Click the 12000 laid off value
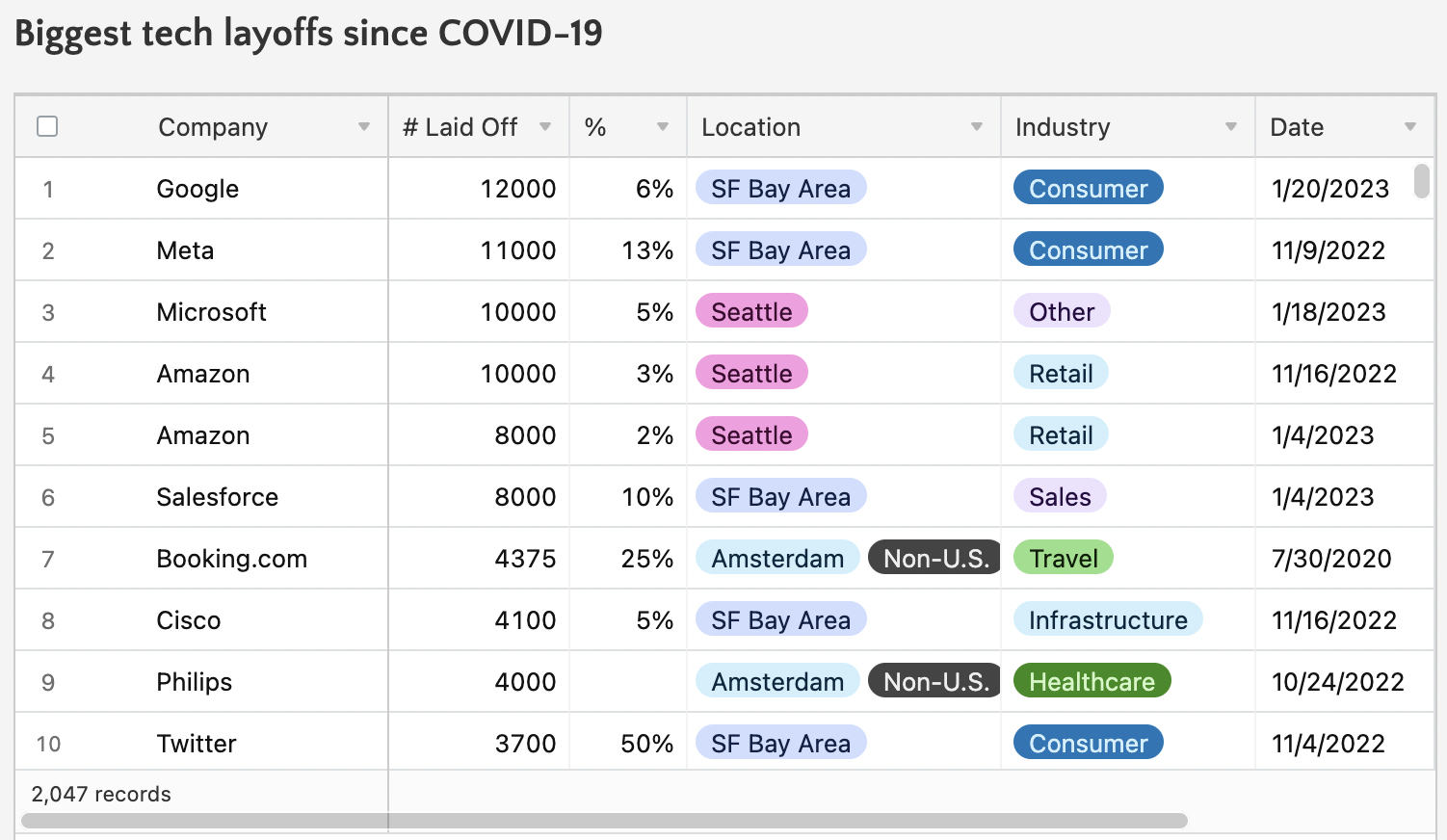This screenshot has width=1447, height=840. pos(518,189)
